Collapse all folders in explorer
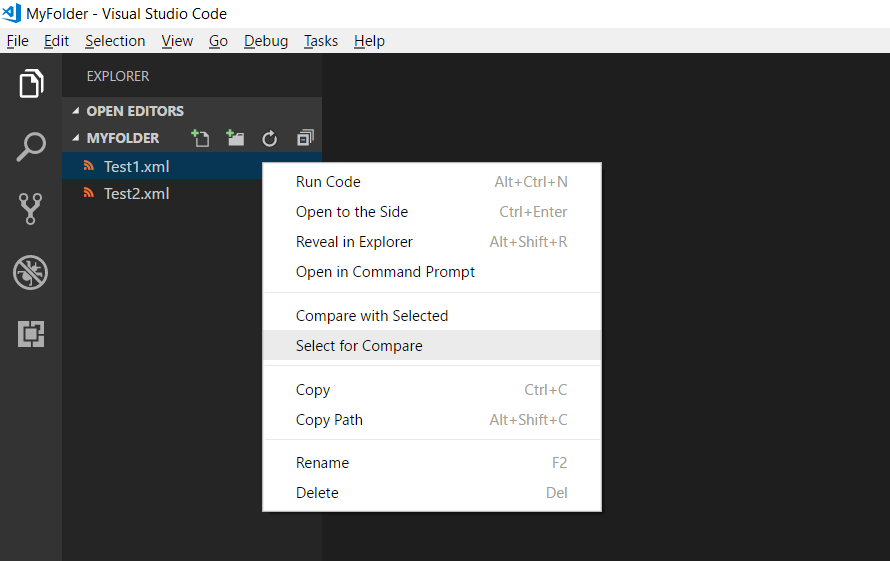Viewport: 890px width, 561px height. [305, 138]
